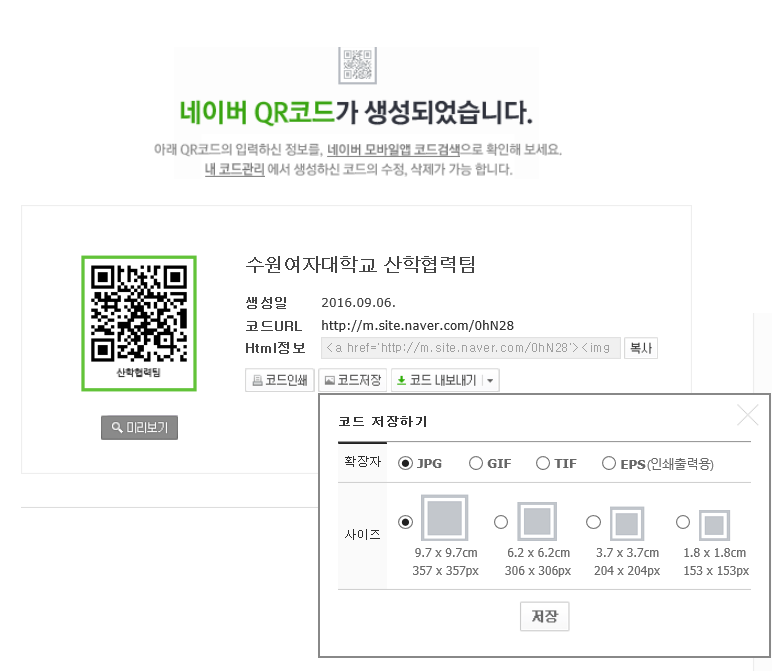Click the green-bordered QR code image
The width and height of the screenshot is (779, 671).
pos(138,322)
